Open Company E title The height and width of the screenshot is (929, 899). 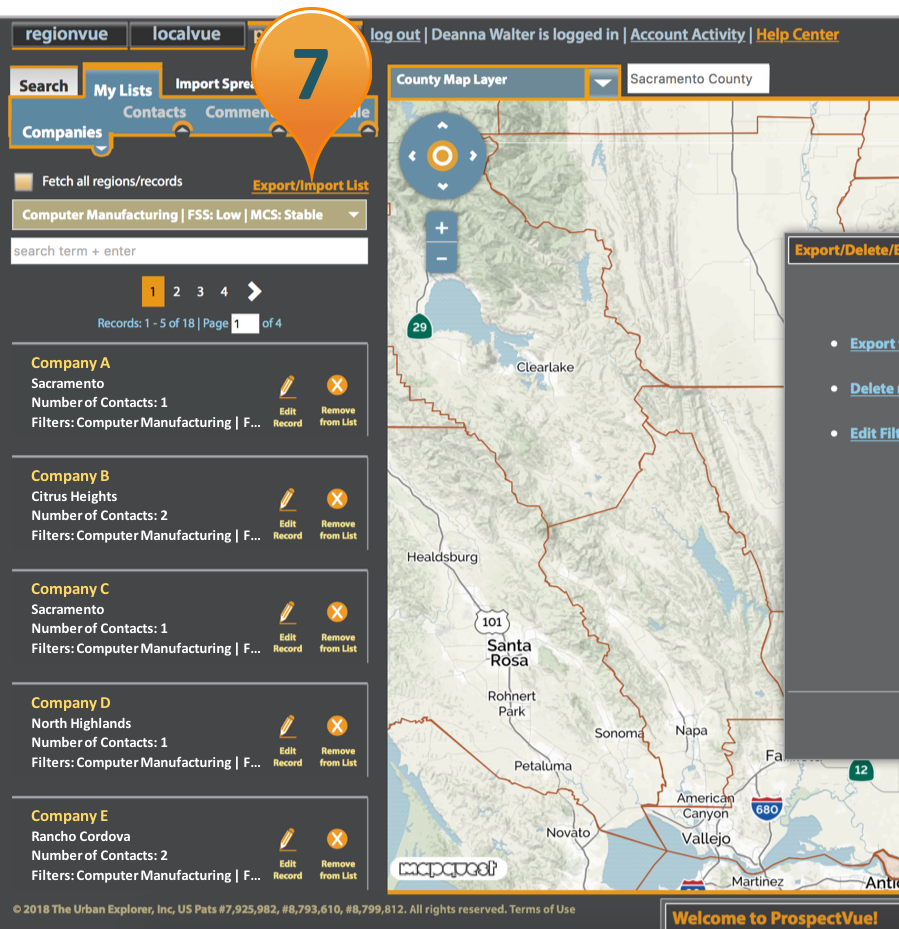click(69, 816)
